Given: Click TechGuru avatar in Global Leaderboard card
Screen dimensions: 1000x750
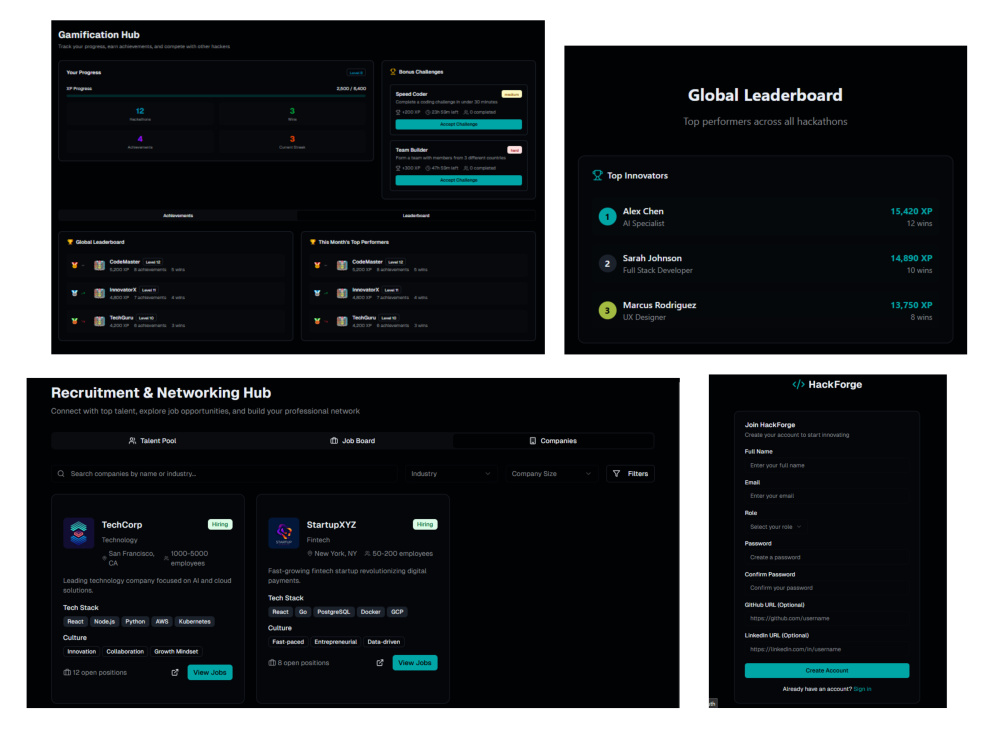Looking at the screenshot, I should click(x=99, y=321).
